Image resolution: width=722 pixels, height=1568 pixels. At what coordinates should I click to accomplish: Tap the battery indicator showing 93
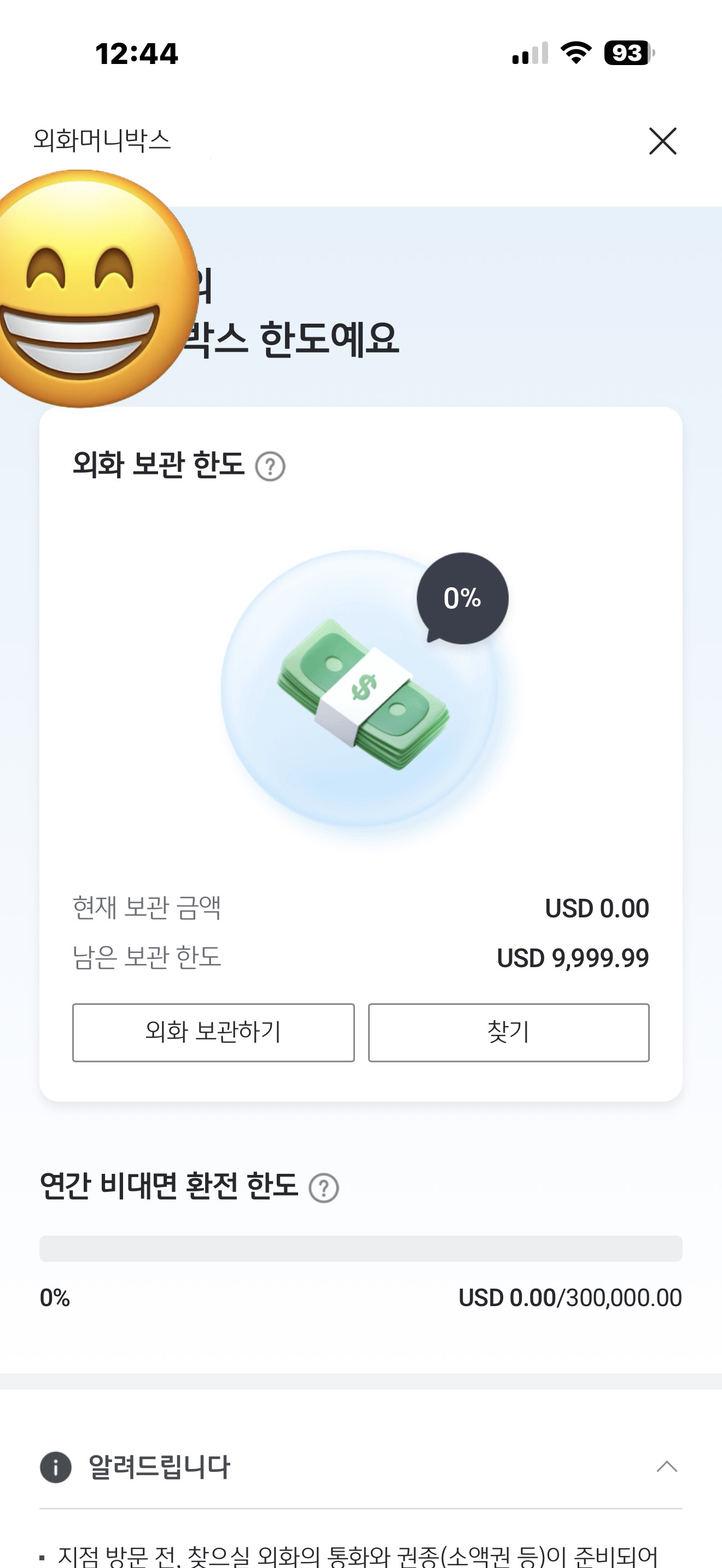pos(628,53)
